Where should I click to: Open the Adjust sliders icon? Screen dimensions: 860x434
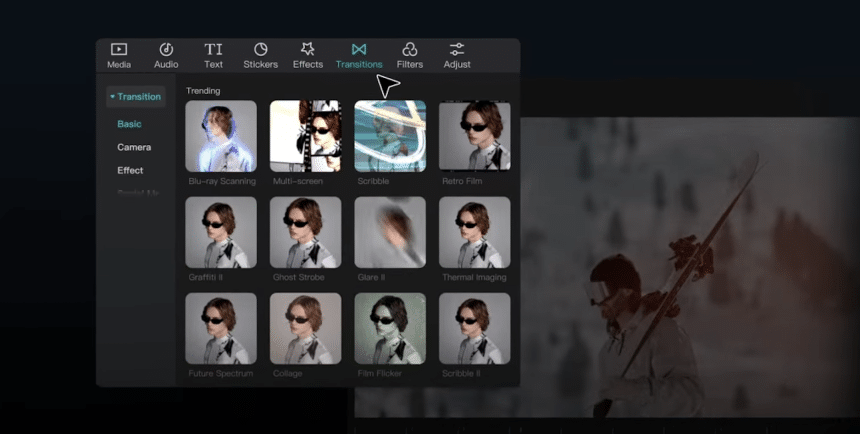[x=457, y=50]
